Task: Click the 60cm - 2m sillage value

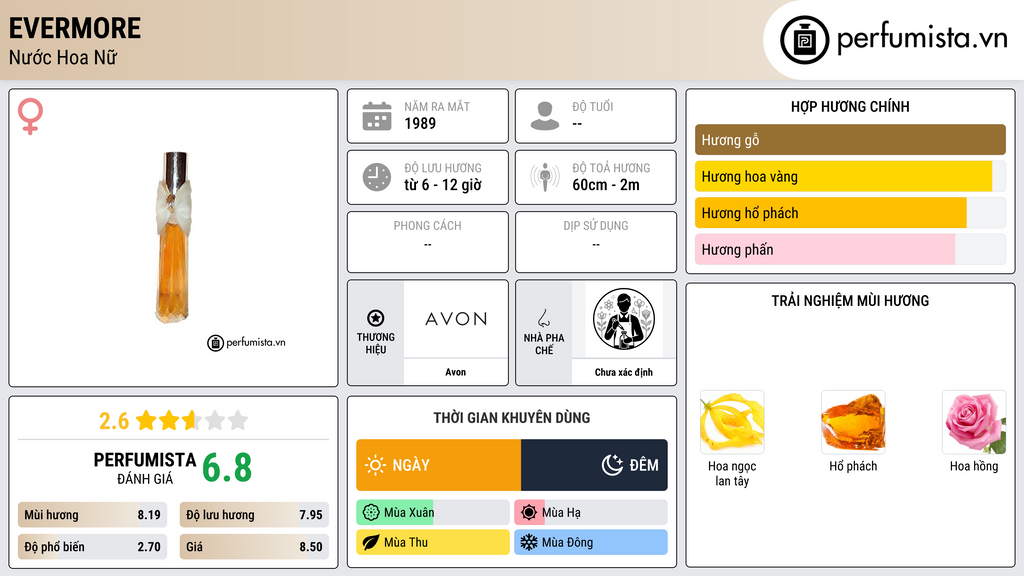Action: (x=606, y=185)
